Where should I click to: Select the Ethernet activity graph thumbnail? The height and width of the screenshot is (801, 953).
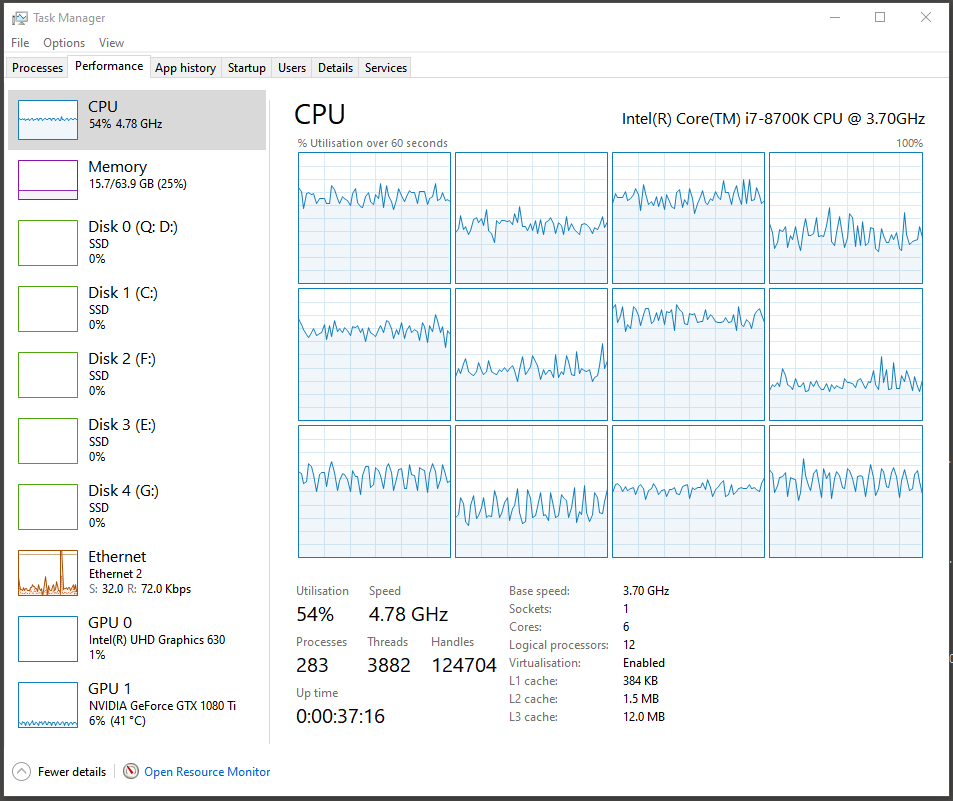coord(48,573)
